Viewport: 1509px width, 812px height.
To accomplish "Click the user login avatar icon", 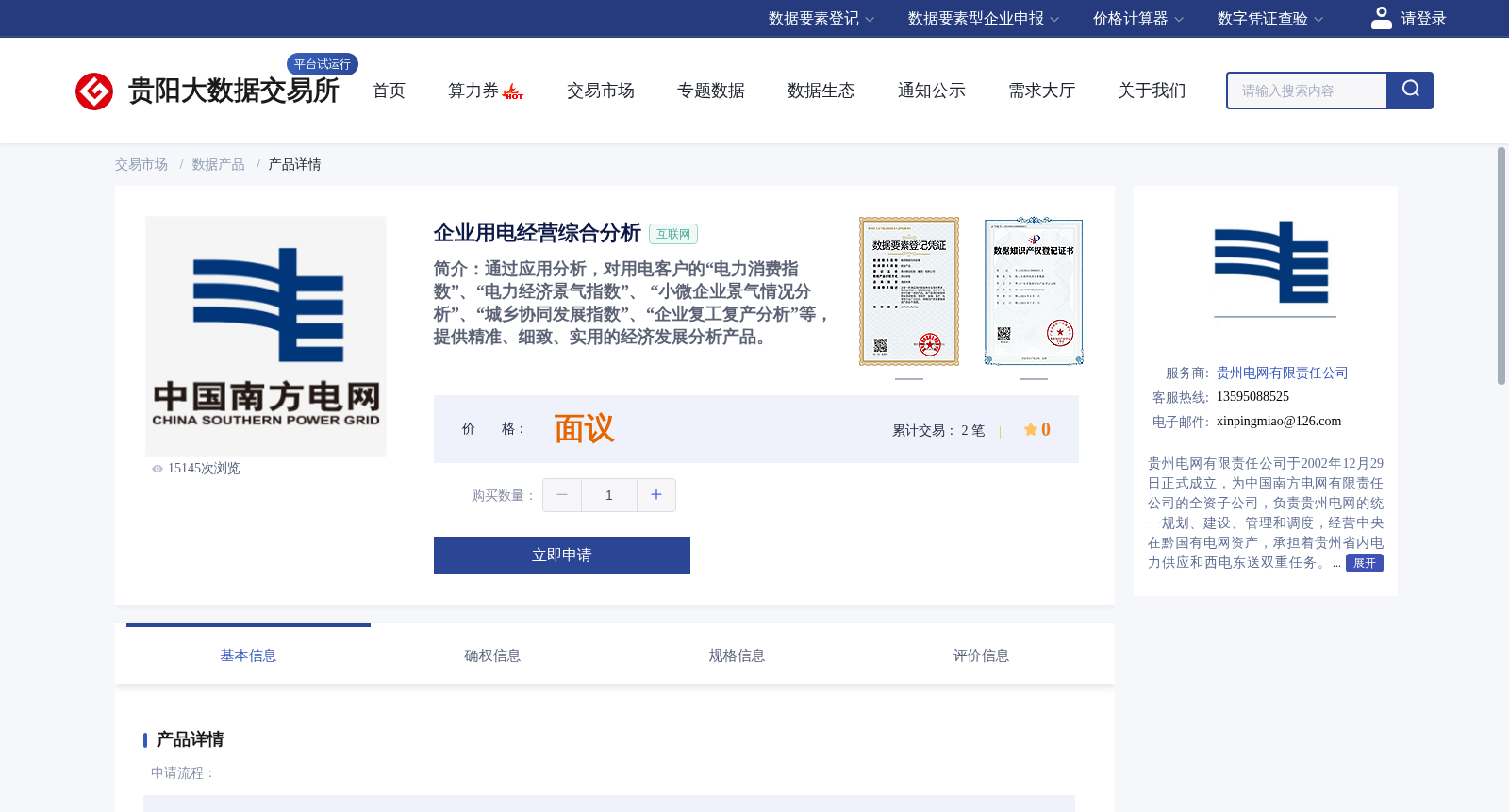I will coord(1382,18).
